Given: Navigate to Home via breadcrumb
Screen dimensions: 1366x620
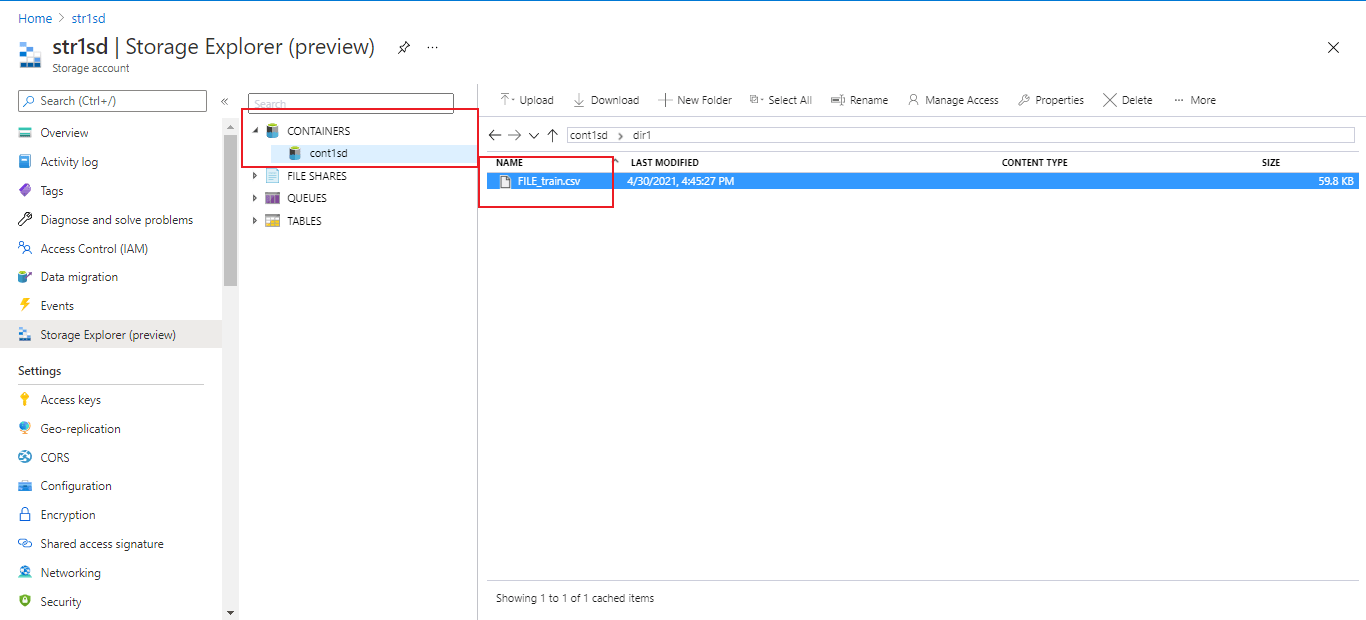Looking at the screenshot, I should tap(35, 17).
